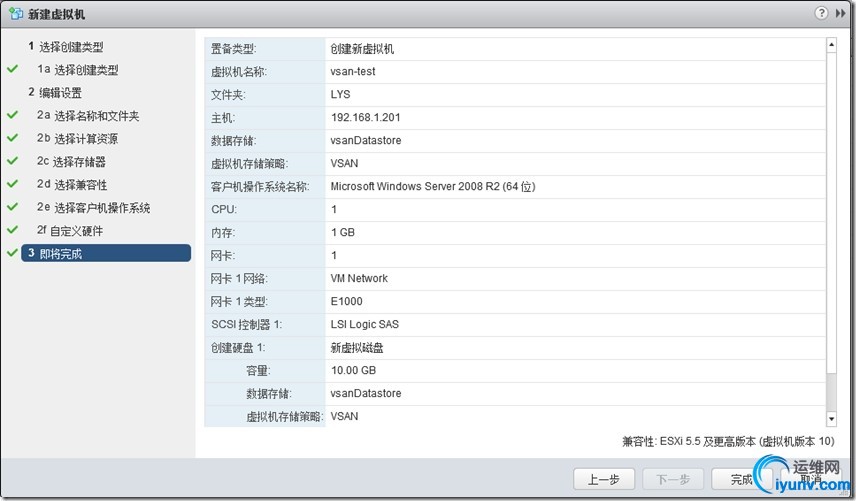This screenshot has width=856, height=501.
Task: Click the green checkmark beside step 2f
Action: click(x=12, y=230)
